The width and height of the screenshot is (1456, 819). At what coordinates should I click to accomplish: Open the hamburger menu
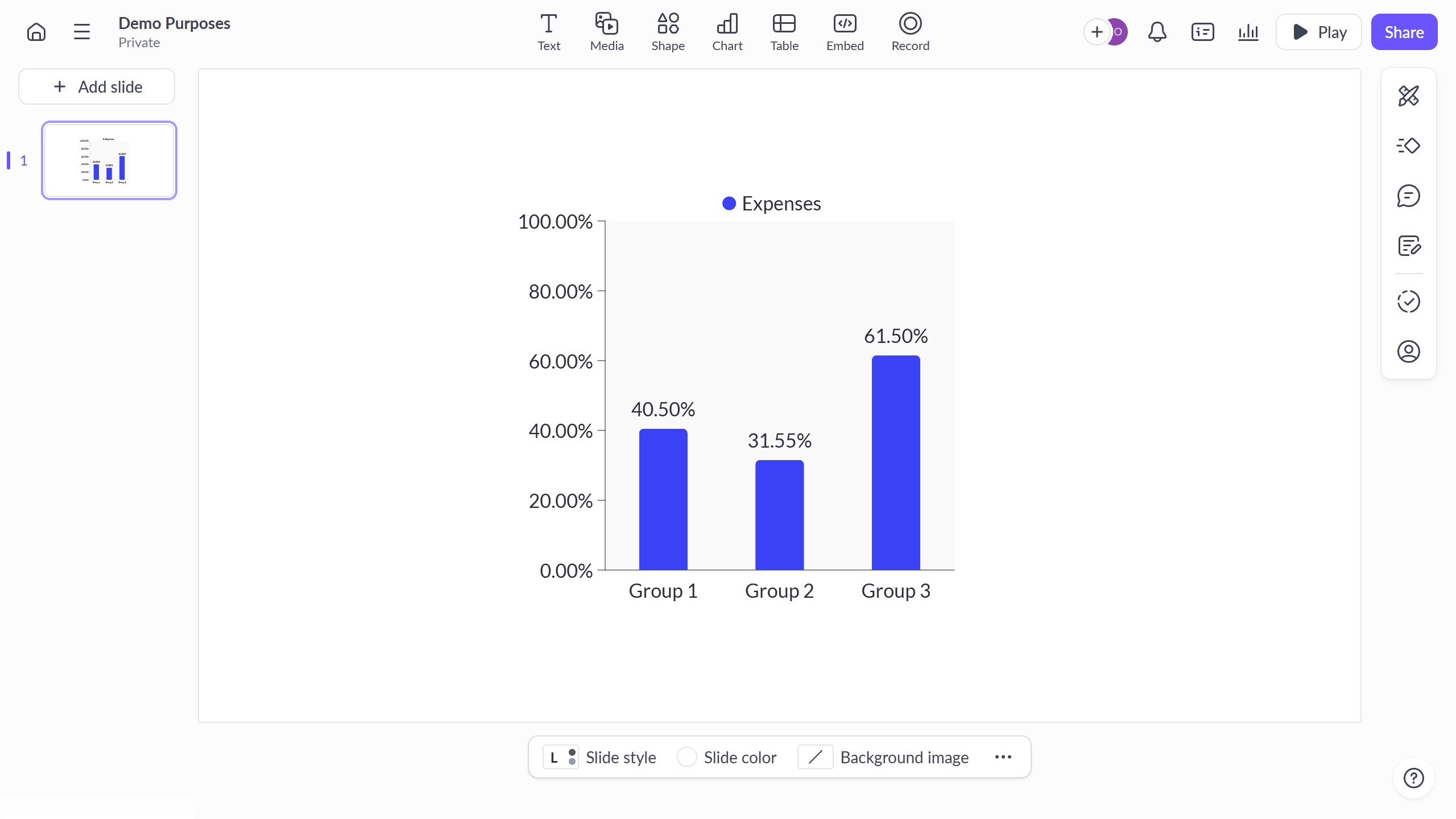click(x=82, y=32)
